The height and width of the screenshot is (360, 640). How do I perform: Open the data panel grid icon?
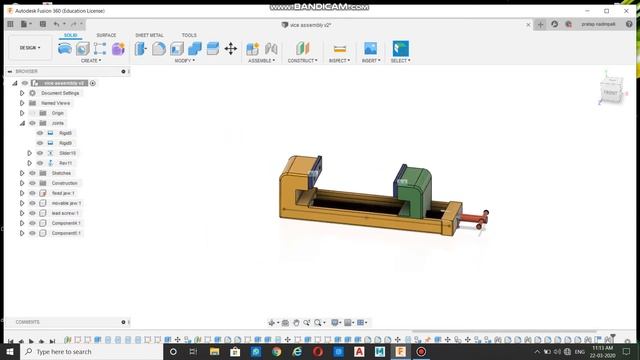11,24
